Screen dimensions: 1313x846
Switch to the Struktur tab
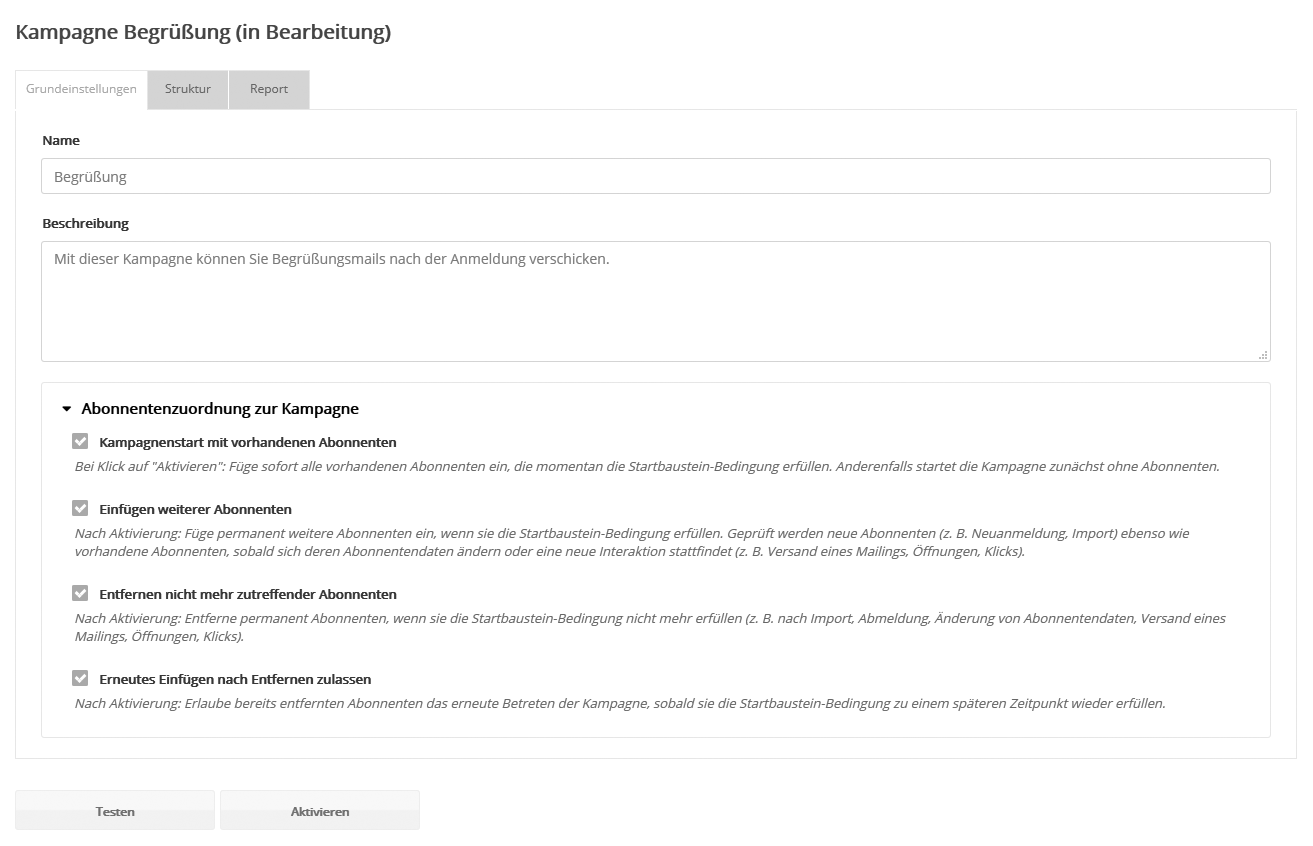[x=188, y=89]
